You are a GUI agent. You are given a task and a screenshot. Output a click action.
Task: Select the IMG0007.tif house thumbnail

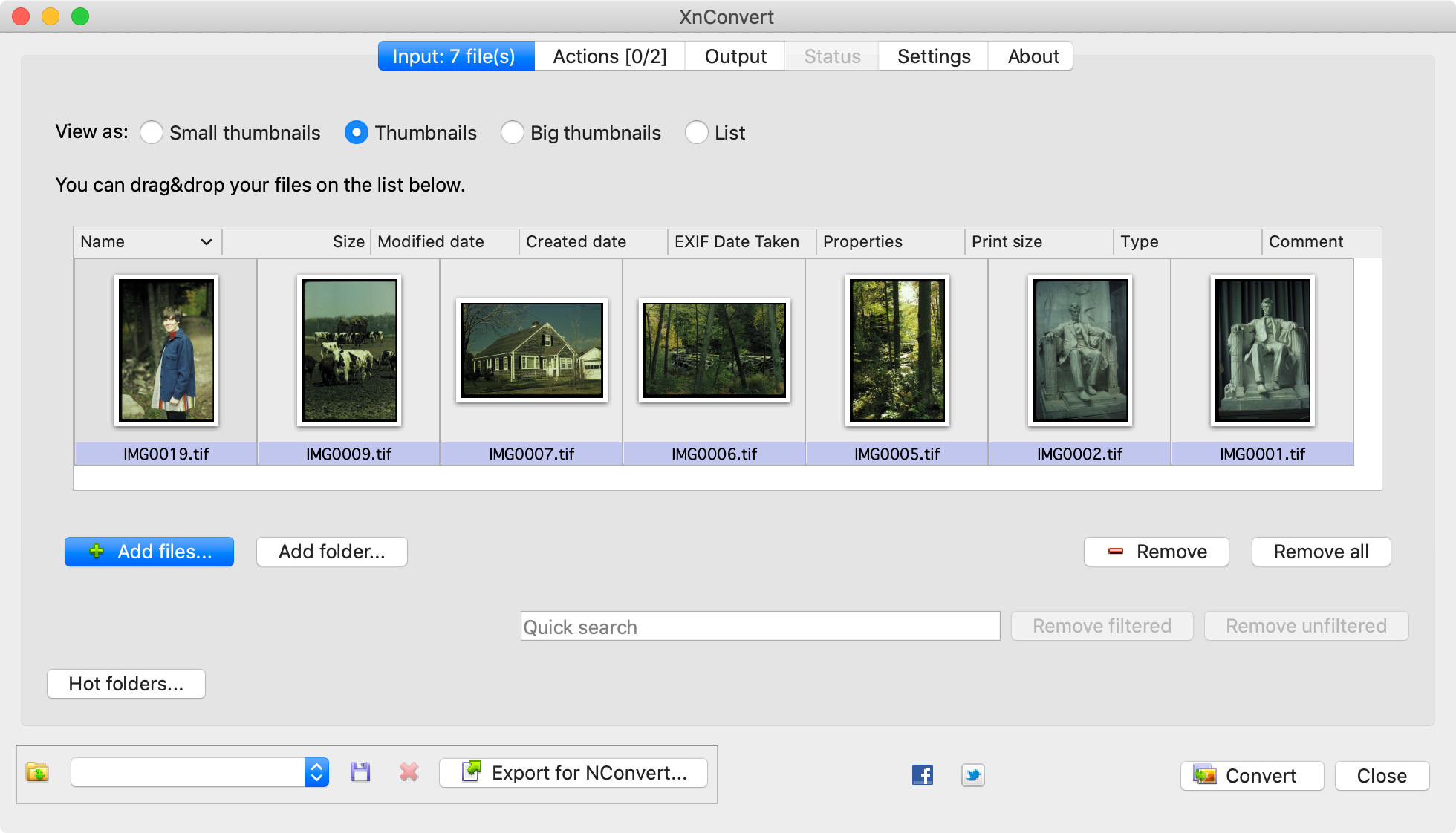[532, 350]
